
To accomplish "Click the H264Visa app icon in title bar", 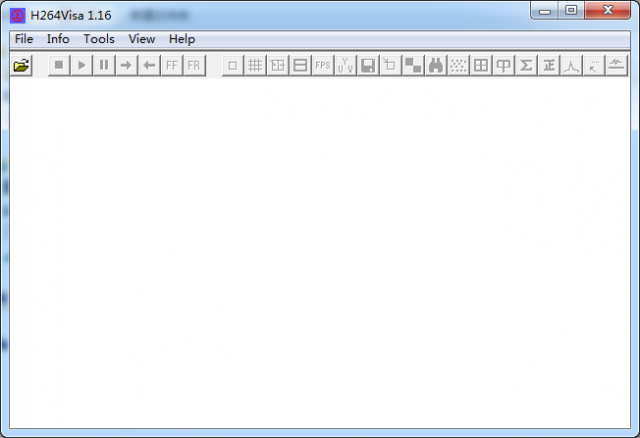I will tap(18, 16).
